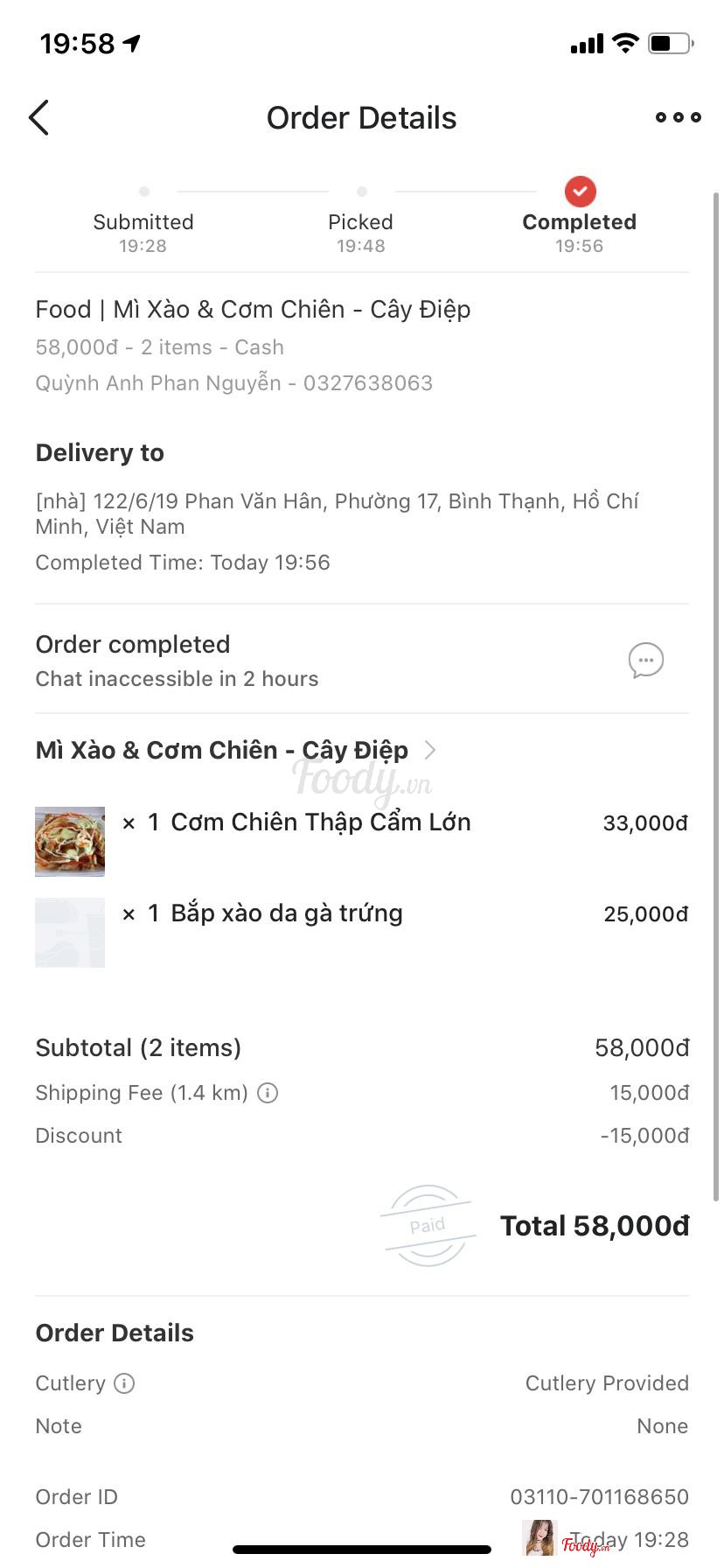The image size is (724, 1568).
Task: Tap the Bắp xào placeholder thumbnail
Action: pos(70,933)
